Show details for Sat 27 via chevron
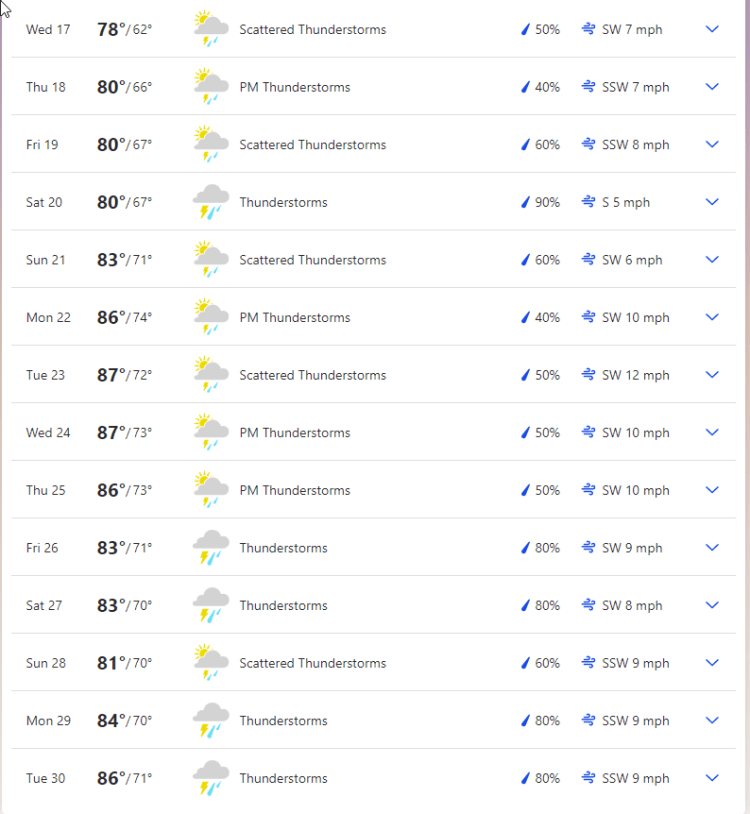 [x=712, y=605]
